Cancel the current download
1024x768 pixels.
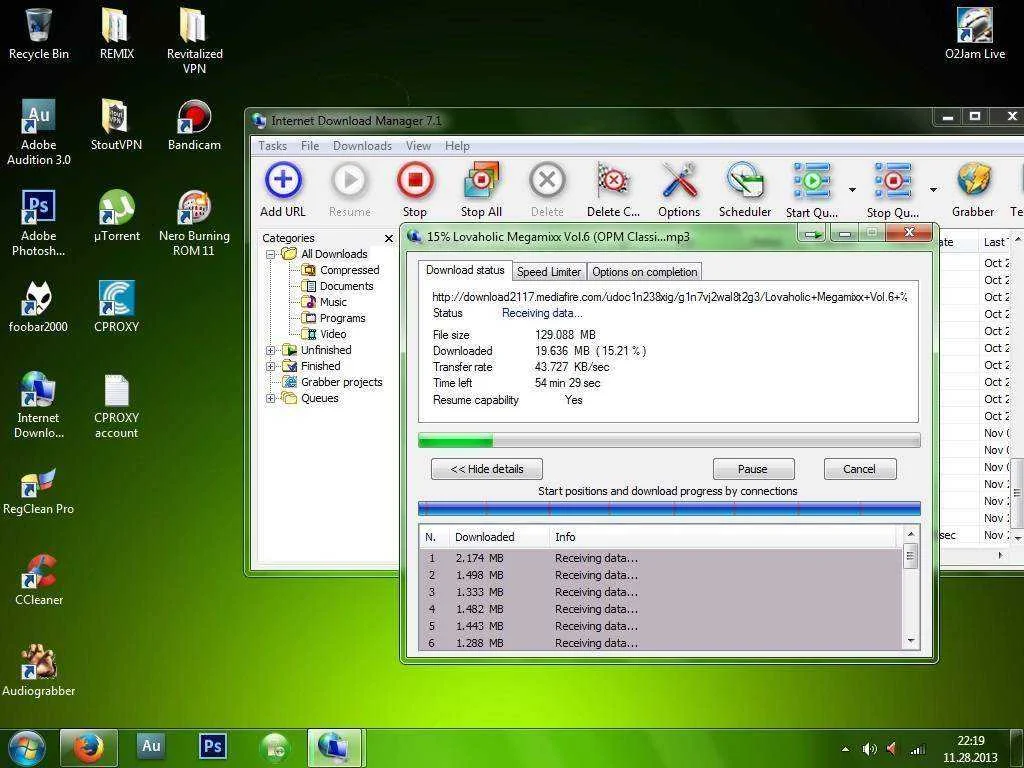pos(859,469)
